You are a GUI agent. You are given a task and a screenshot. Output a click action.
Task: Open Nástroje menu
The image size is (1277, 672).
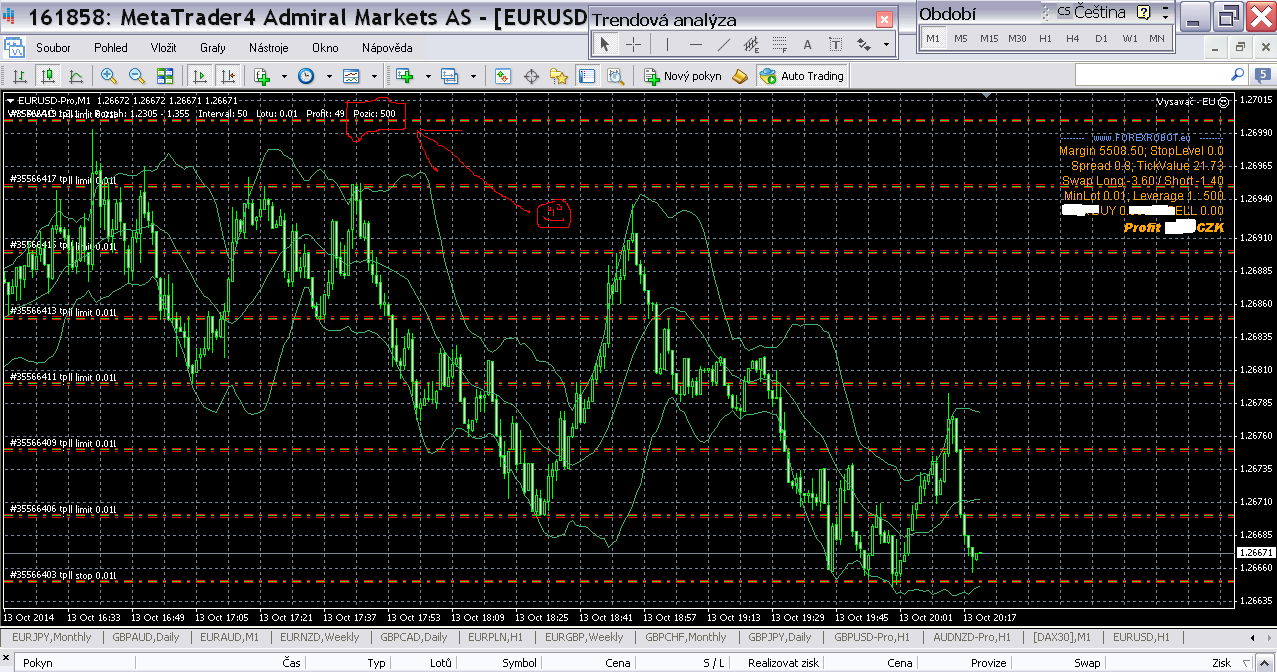(269, 48)
